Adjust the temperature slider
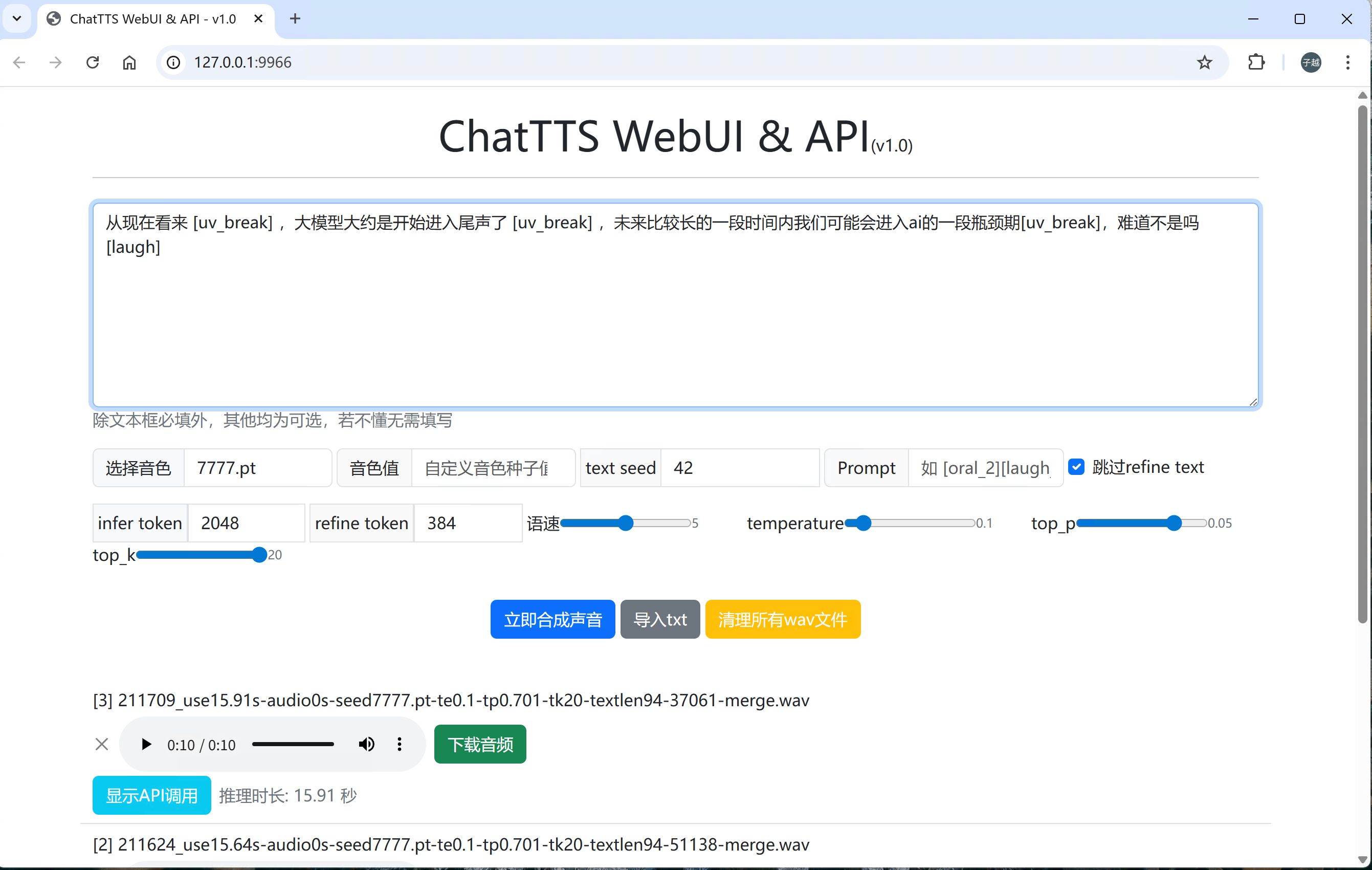This screenshot has height=870, width=1372. [x=864, y=523]
